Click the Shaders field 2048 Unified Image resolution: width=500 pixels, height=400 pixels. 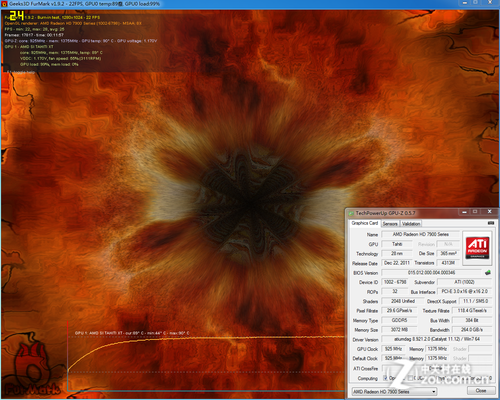coord(403,301)
